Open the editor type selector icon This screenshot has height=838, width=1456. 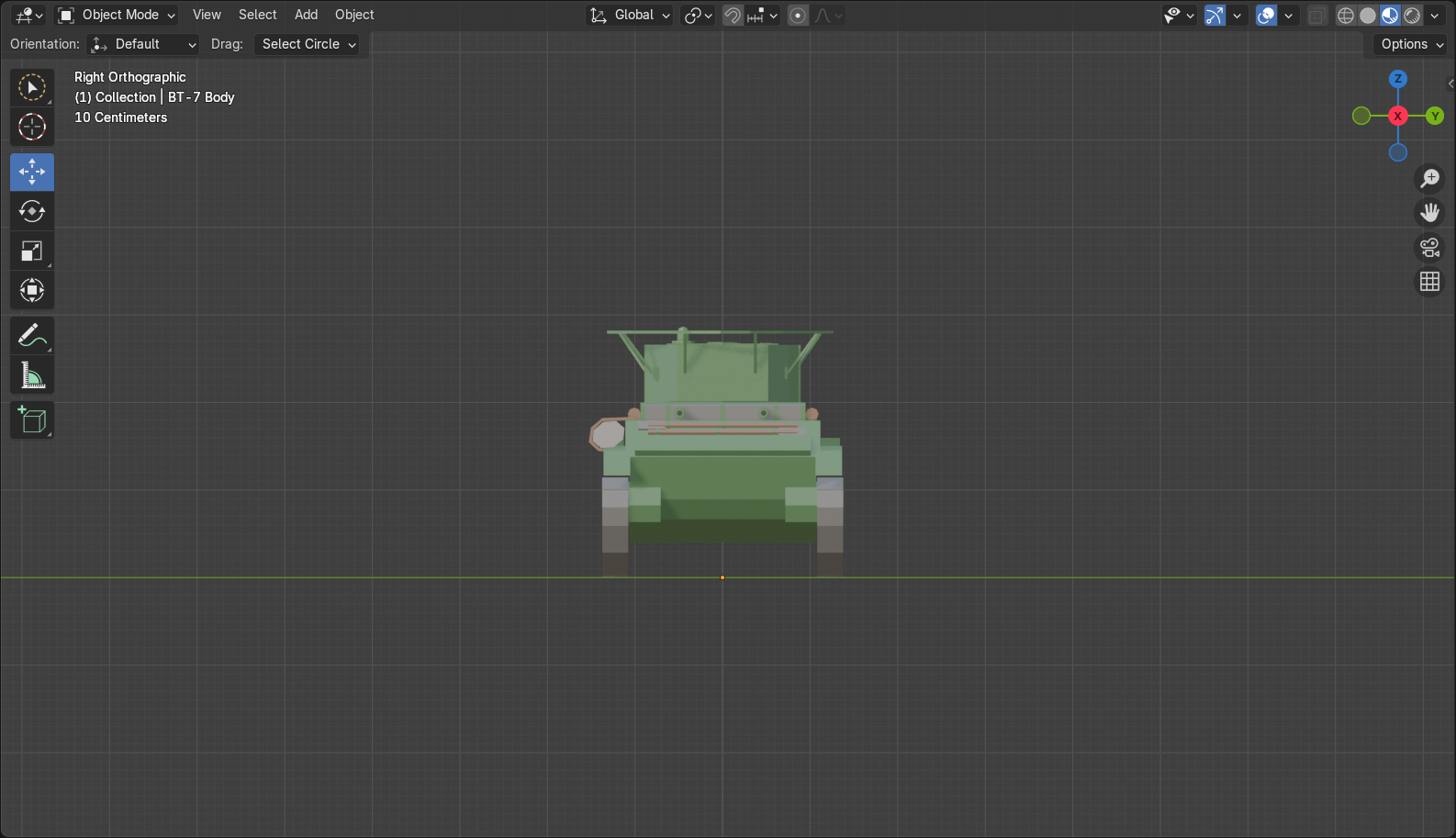(x=28, y=15)
